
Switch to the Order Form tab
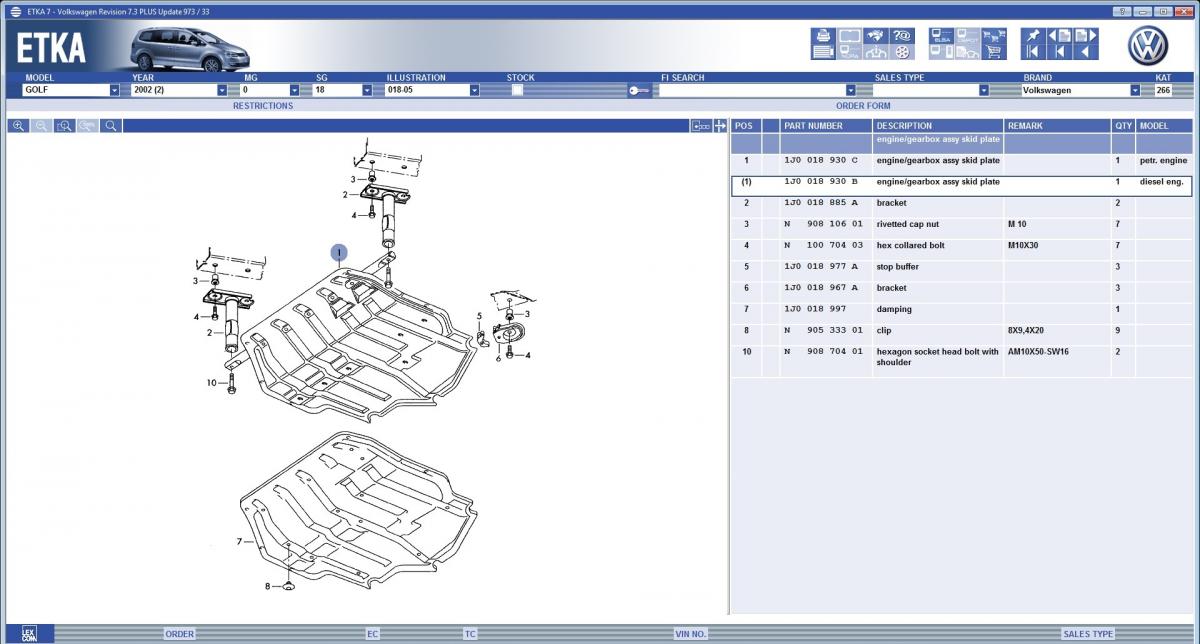[863, 105]
